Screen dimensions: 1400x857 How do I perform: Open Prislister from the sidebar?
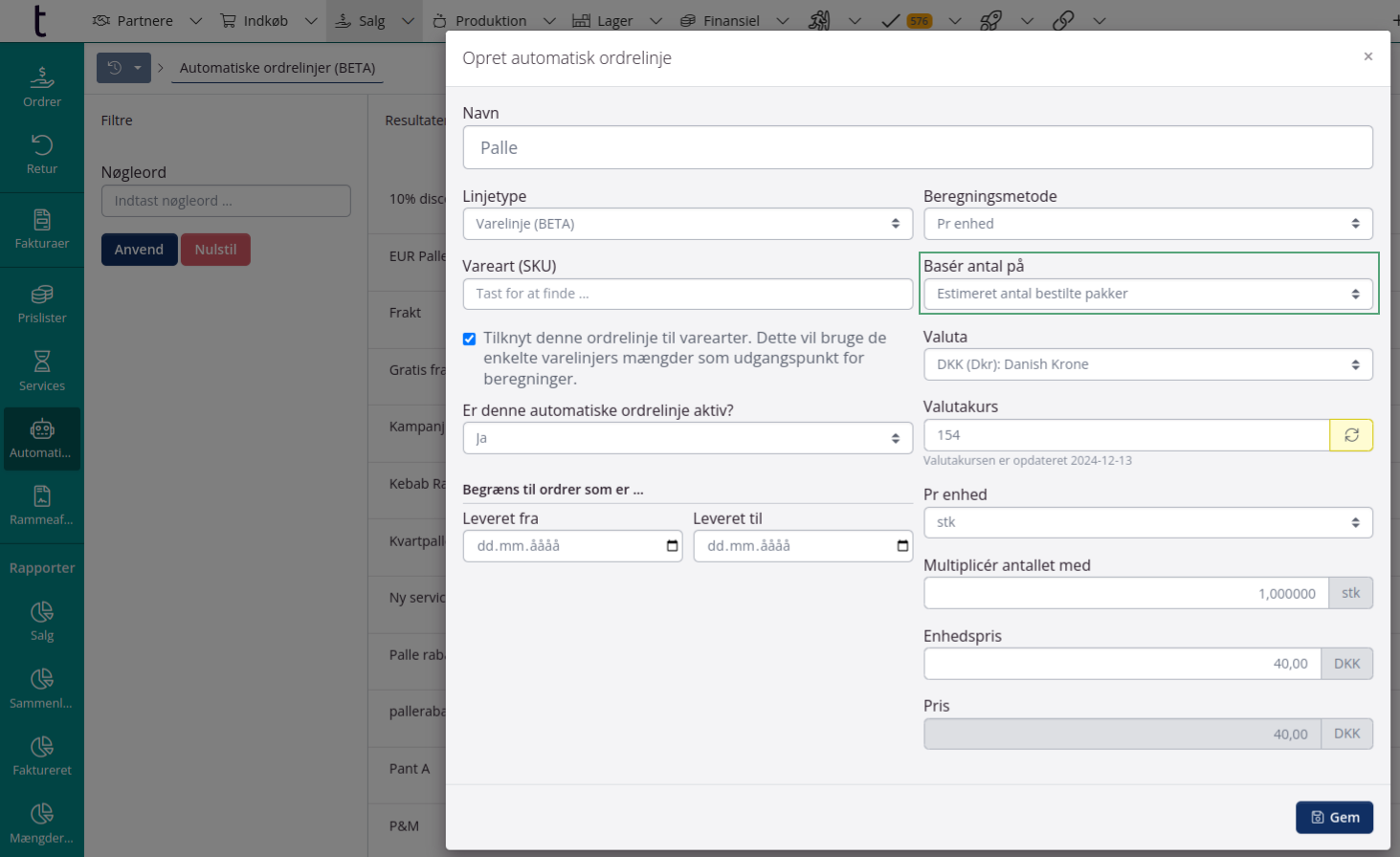(42, 303)
